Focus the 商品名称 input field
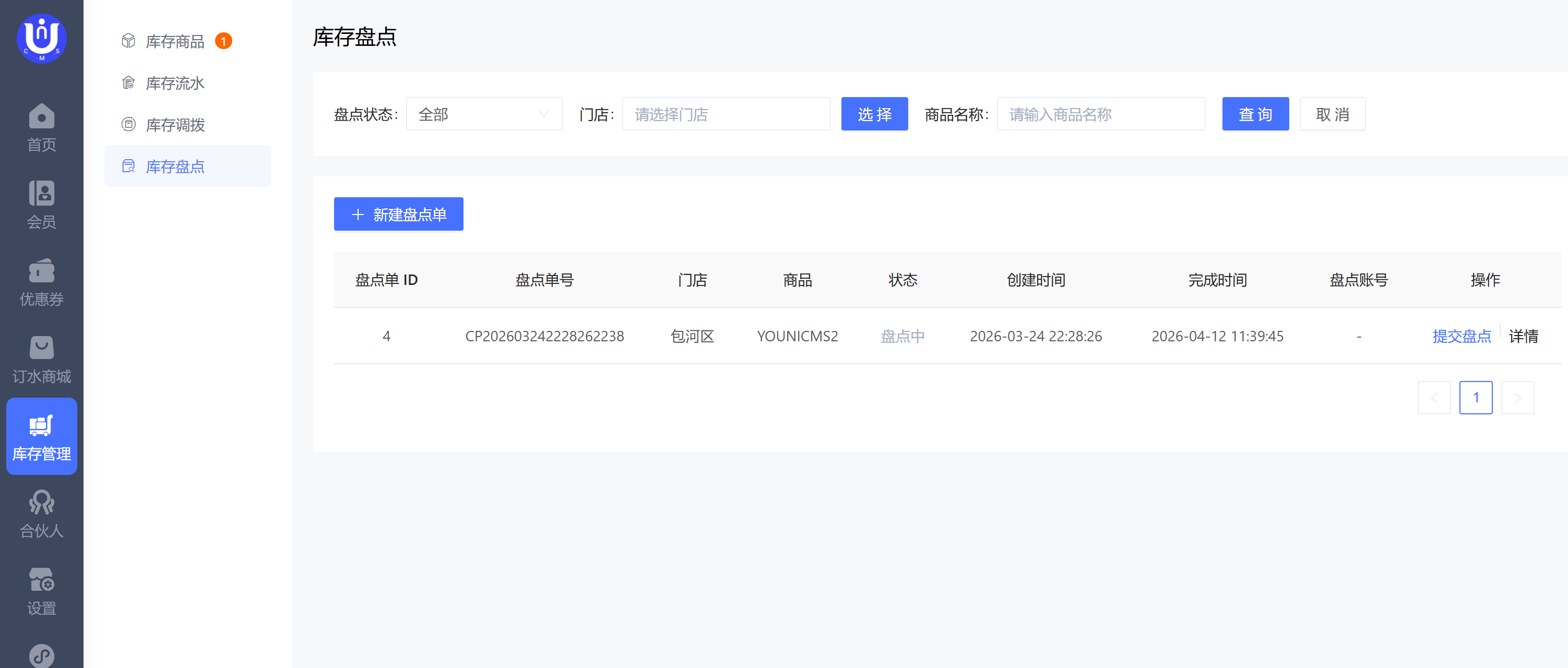 point(1100,114)
